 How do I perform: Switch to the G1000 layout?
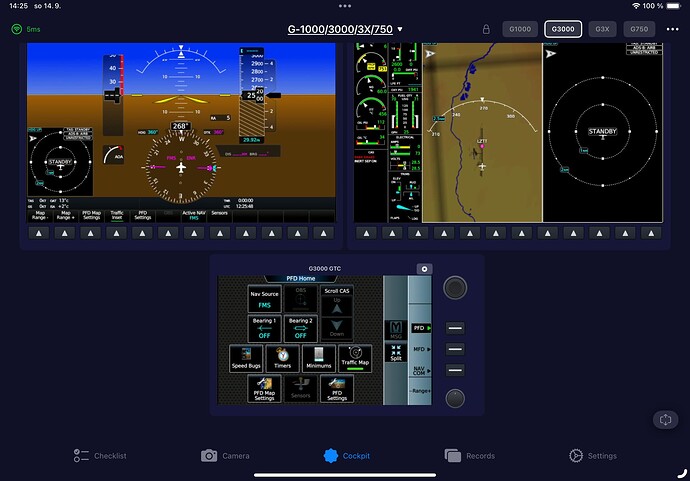click(520, 29)
